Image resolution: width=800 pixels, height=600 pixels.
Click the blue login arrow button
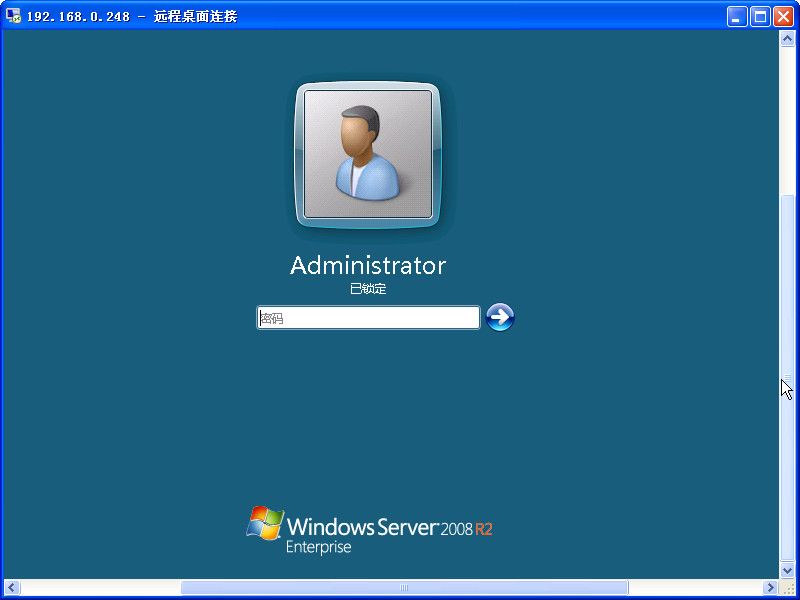click(498, 316)
